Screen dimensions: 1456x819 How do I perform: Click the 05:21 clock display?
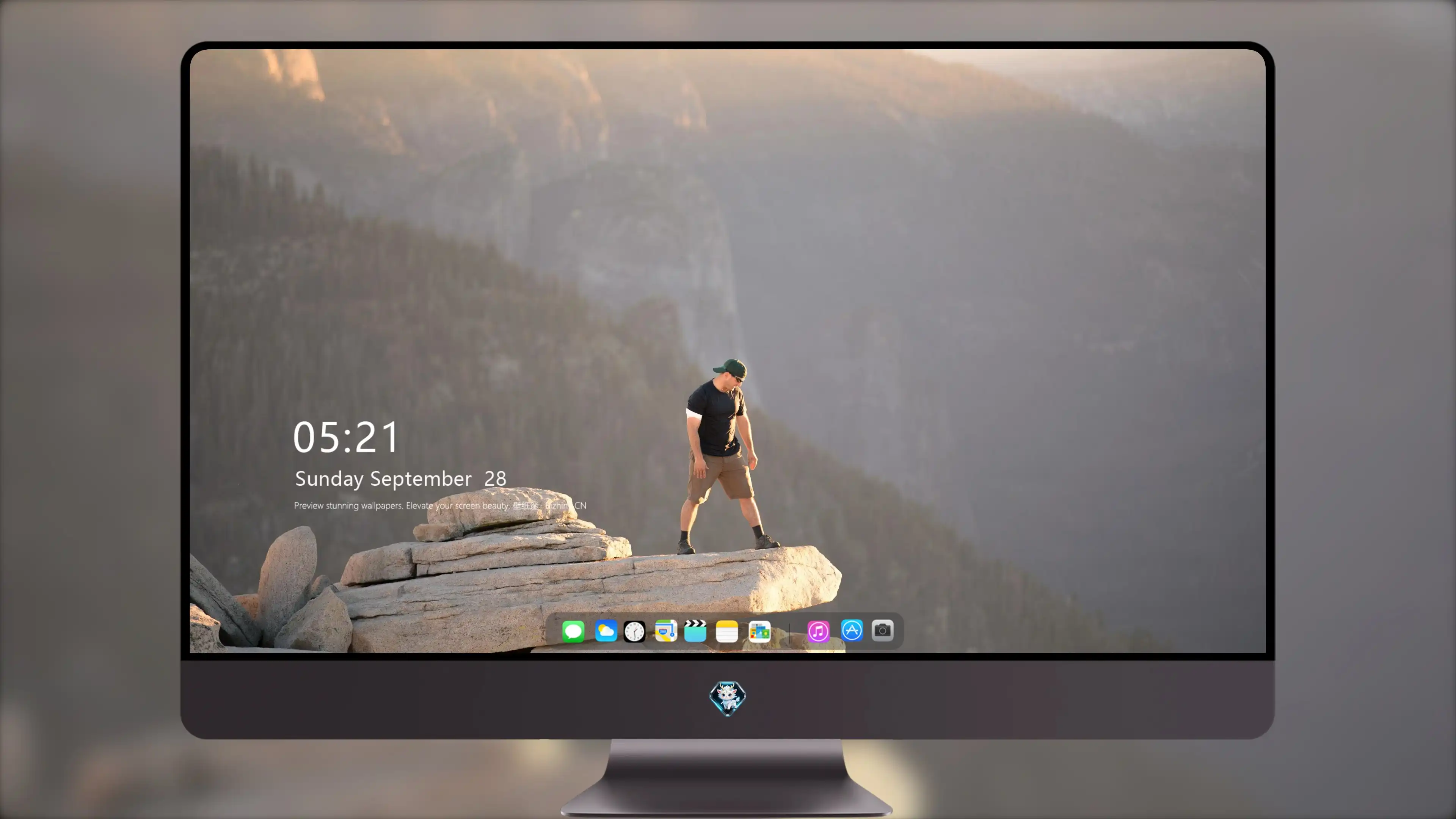pos(346,437)
